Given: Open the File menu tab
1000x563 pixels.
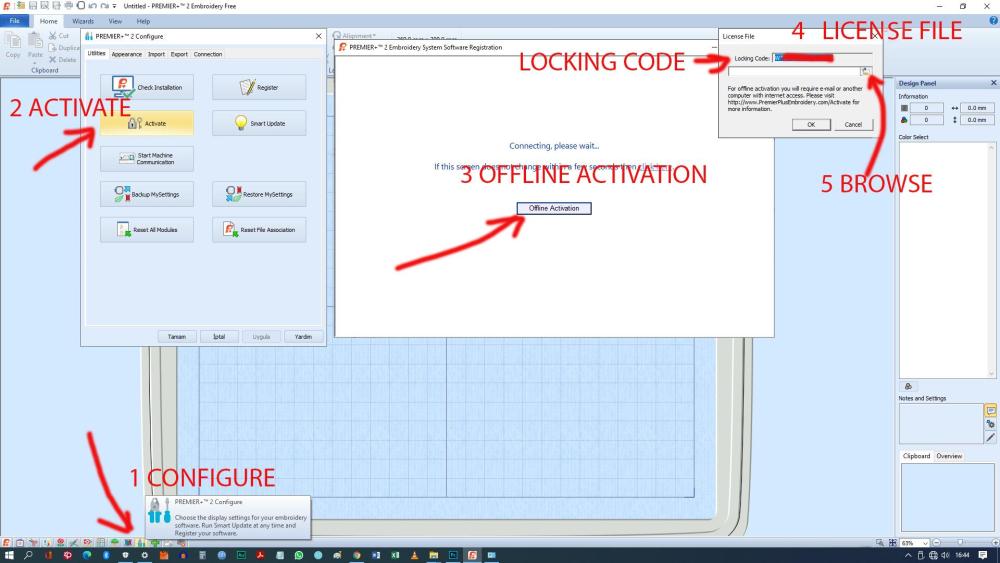Looking at the screenshot, I should (x=15, y=21).
